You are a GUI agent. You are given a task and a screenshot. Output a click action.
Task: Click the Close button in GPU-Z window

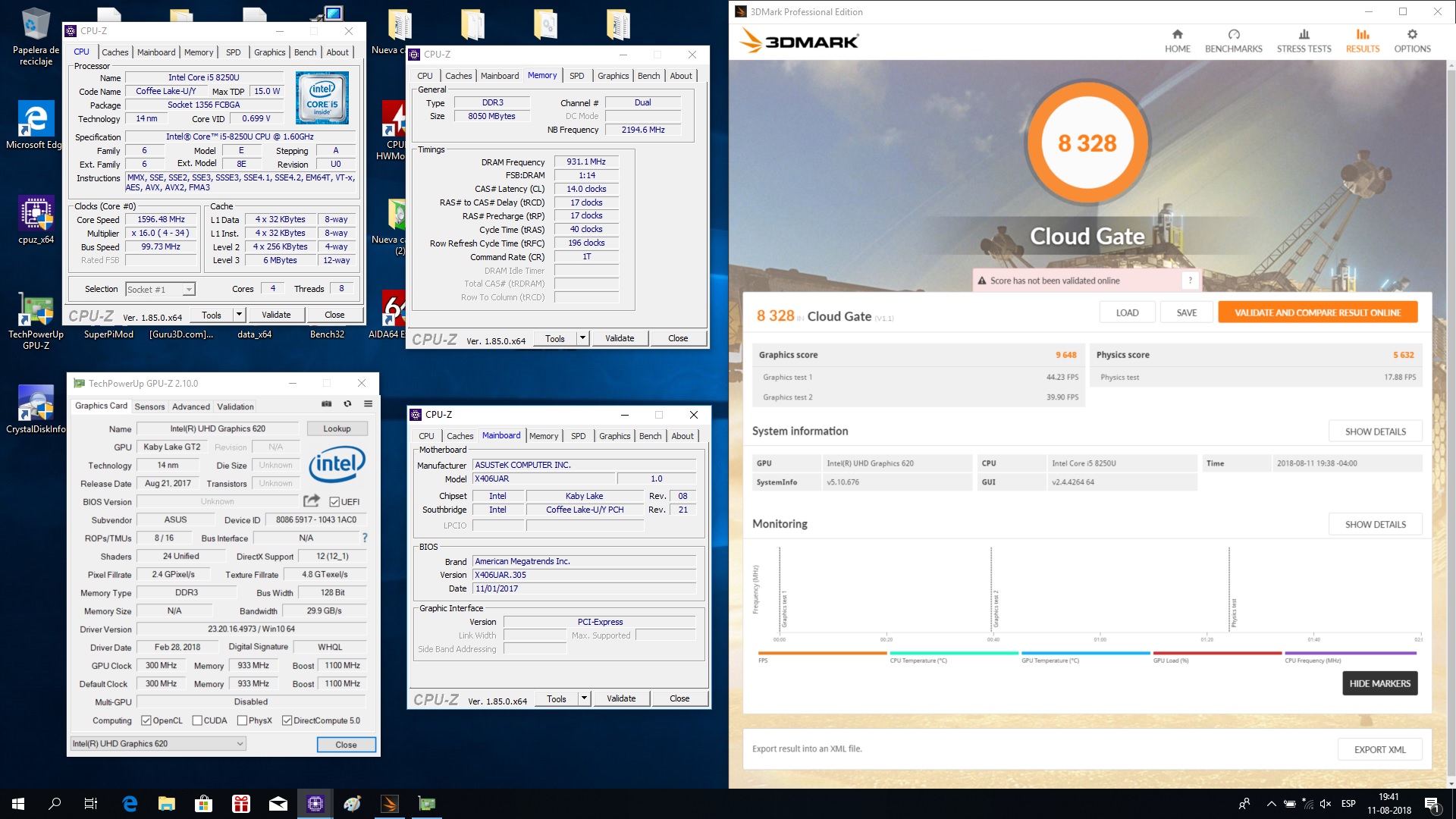pos(346,745)
